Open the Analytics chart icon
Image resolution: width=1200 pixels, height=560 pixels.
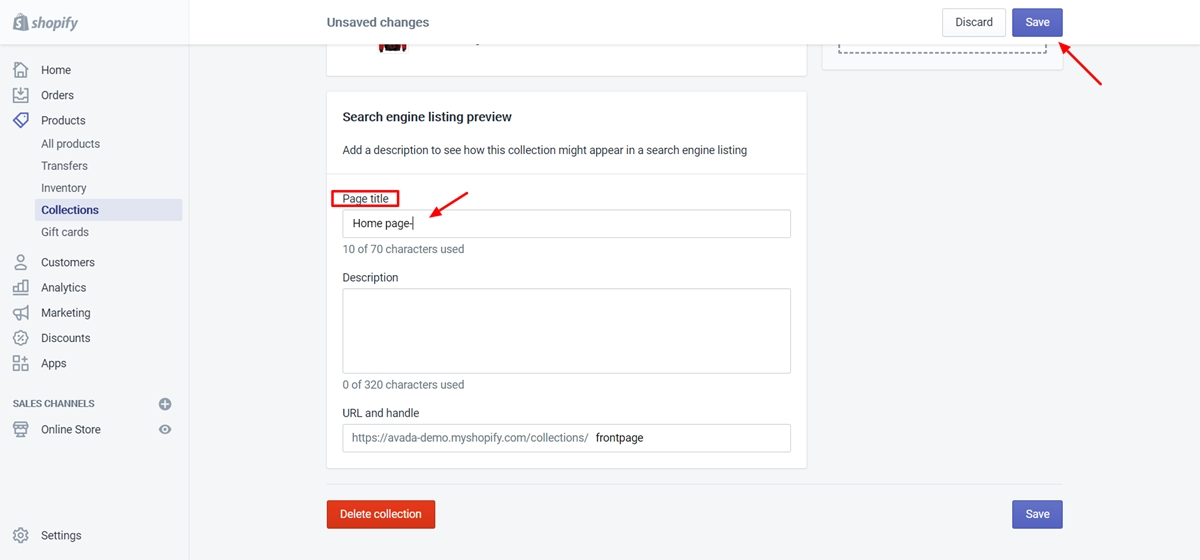(21, 287)
